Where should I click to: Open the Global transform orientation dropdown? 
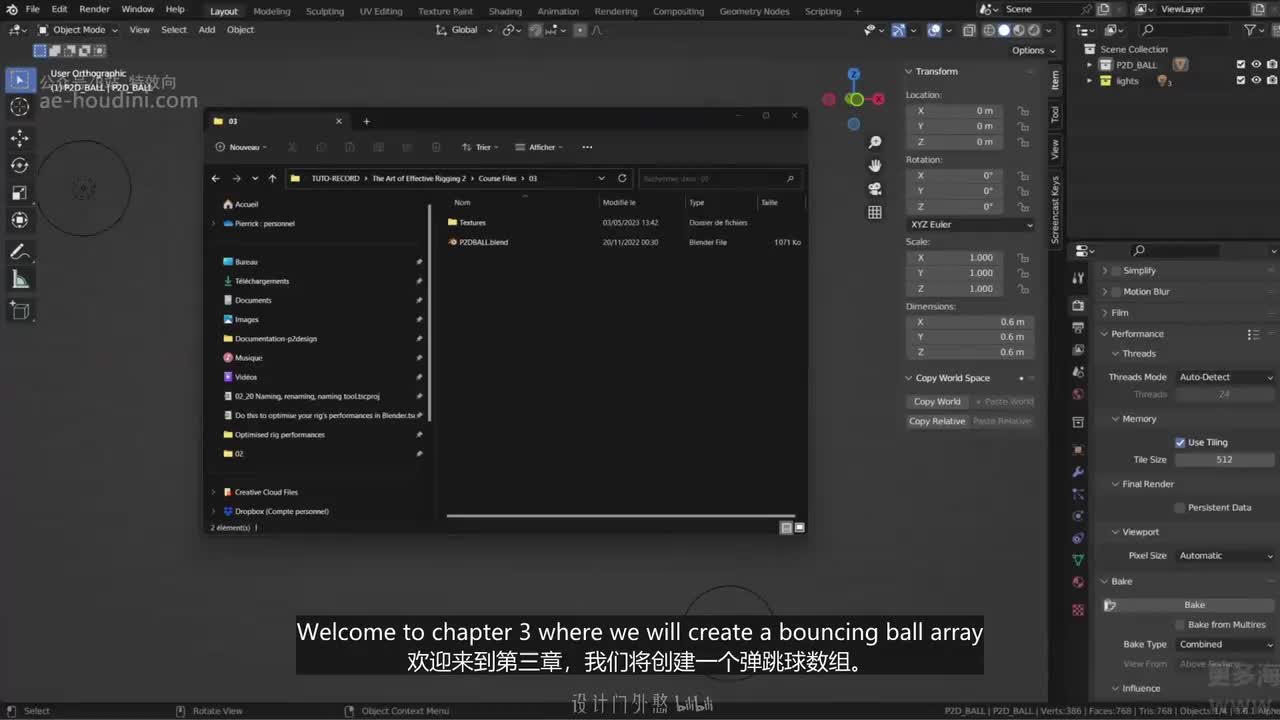click(x=464, y=30)
